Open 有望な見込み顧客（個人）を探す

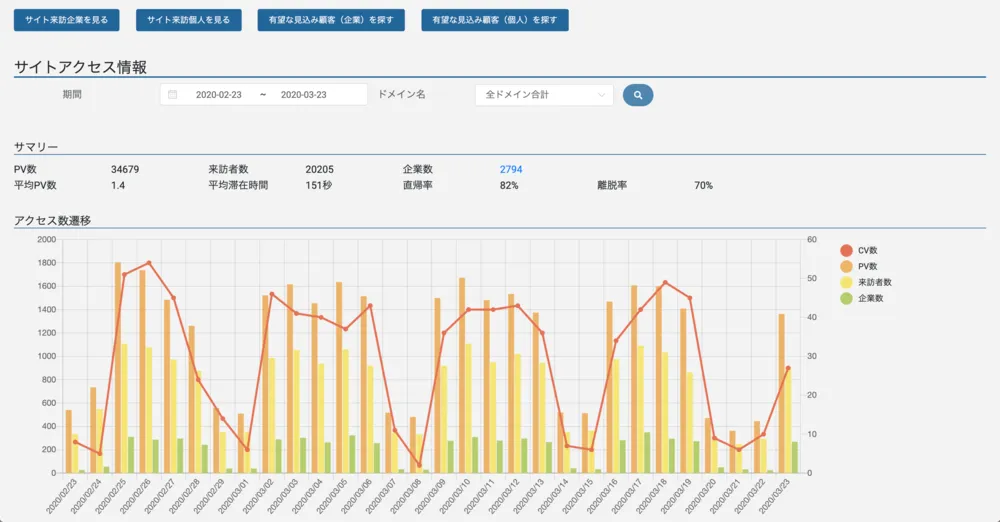coord(495,20)
